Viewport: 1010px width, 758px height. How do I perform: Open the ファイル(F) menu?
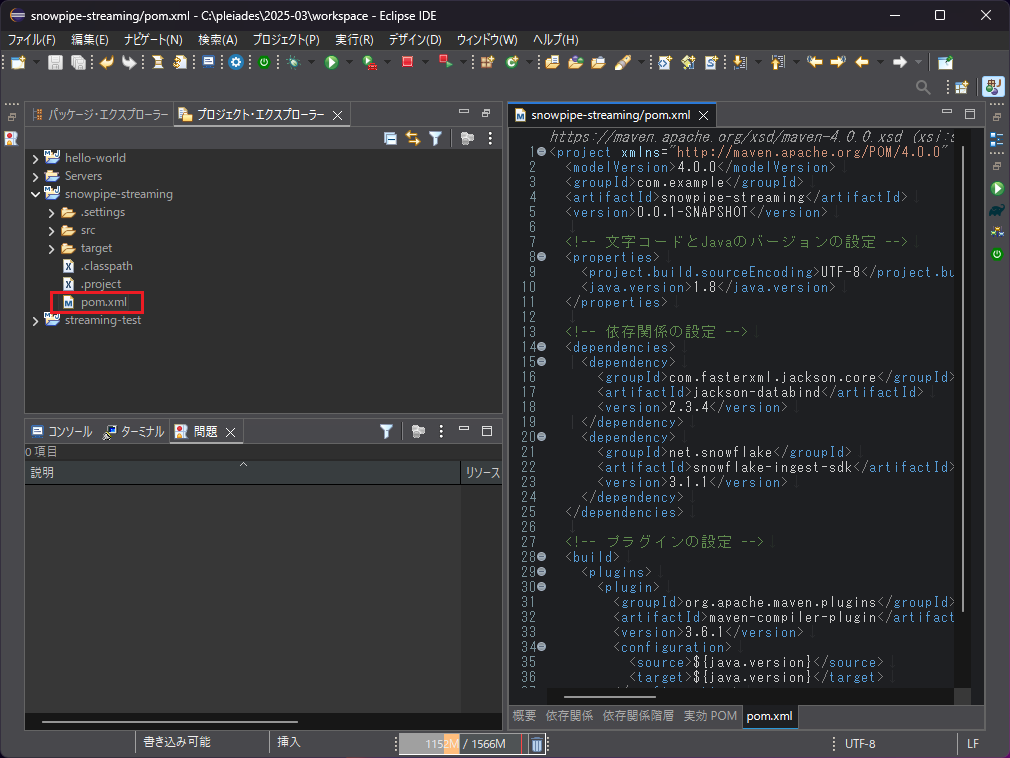pos(32,39)
